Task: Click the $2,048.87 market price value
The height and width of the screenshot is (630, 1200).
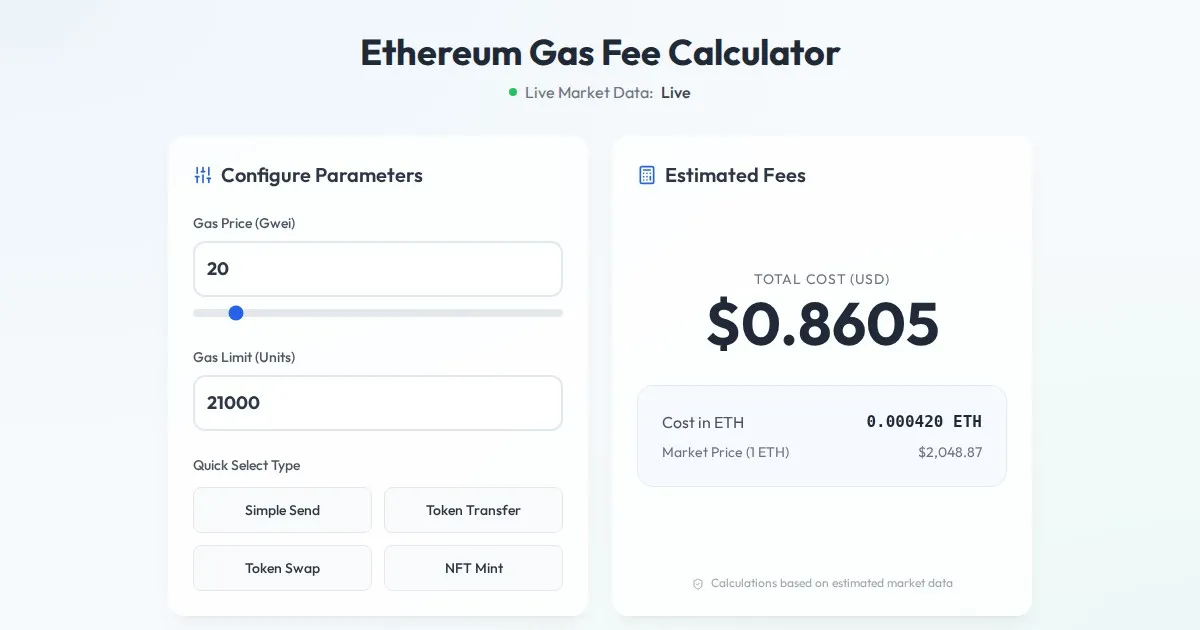Action: [950, 453]
